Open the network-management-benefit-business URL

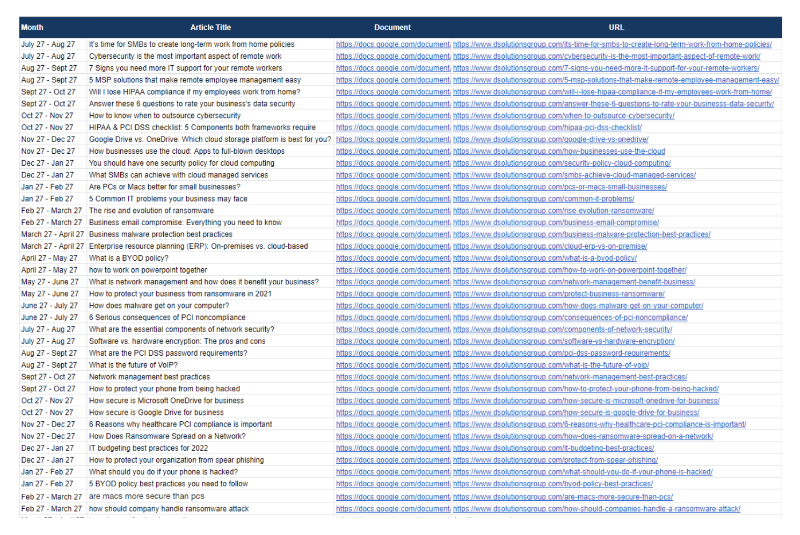click(574, 282)
